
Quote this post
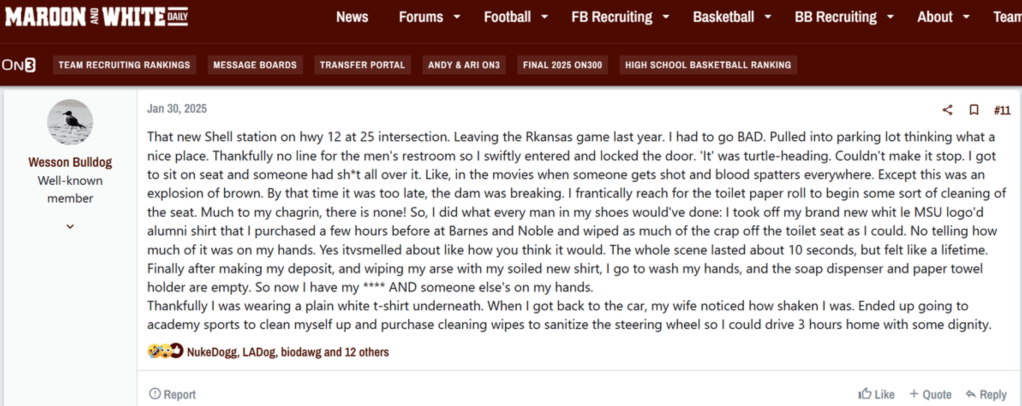pyautogui.click(x=929, y=394)
